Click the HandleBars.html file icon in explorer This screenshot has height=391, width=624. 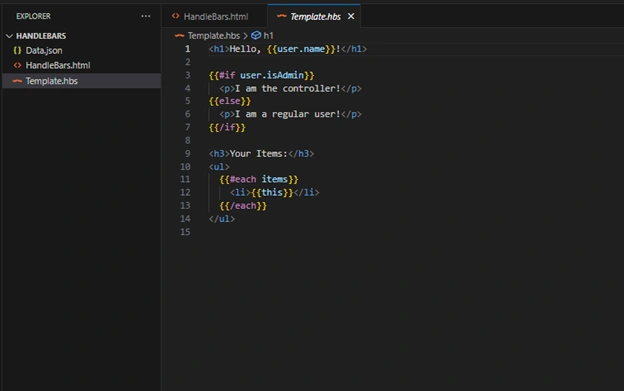coord(17,65)
